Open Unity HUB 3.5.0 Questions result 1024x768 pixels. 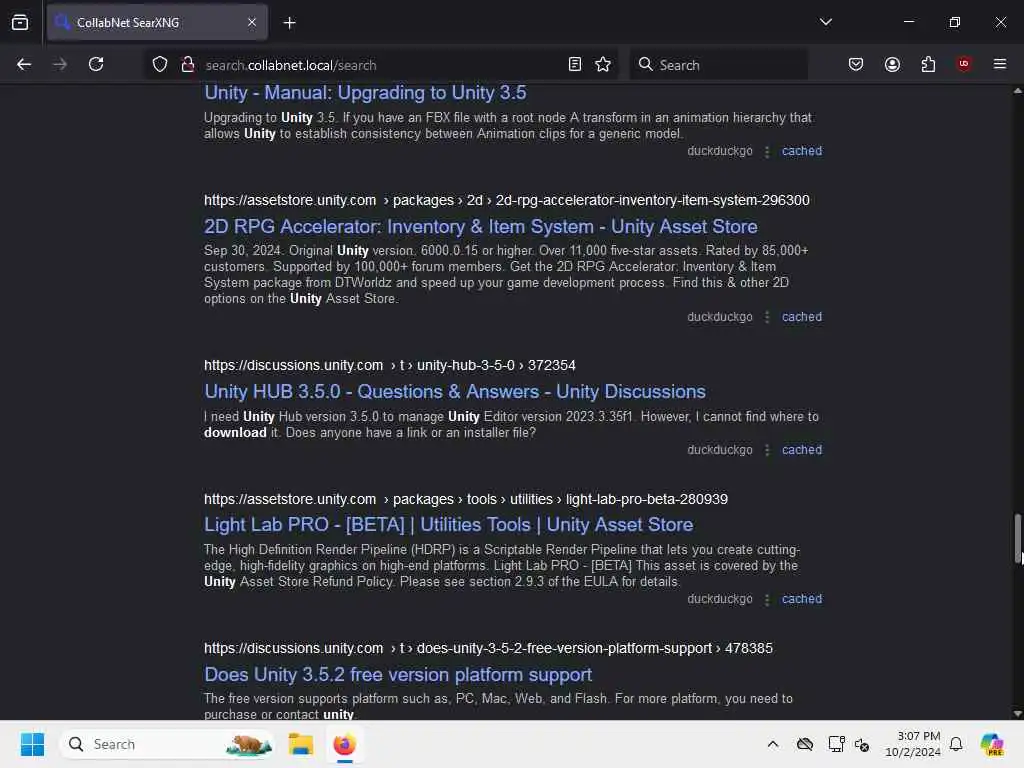[455, 392]
